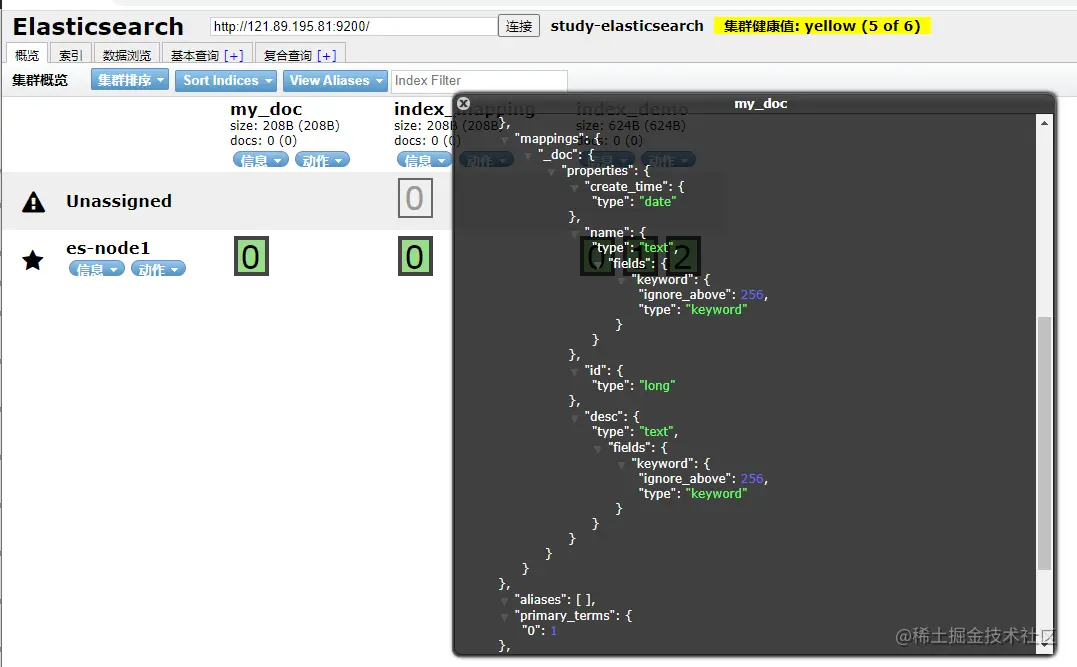Click the cluster health yellow status label
This screenshot has height=667, width=1077.
click(x=822, y=26)
